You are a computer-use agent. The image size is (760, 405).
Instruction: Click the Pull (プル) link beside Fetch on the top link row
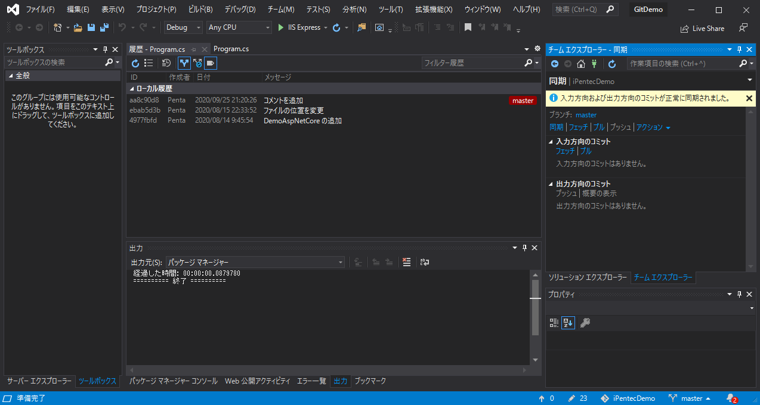599,127
